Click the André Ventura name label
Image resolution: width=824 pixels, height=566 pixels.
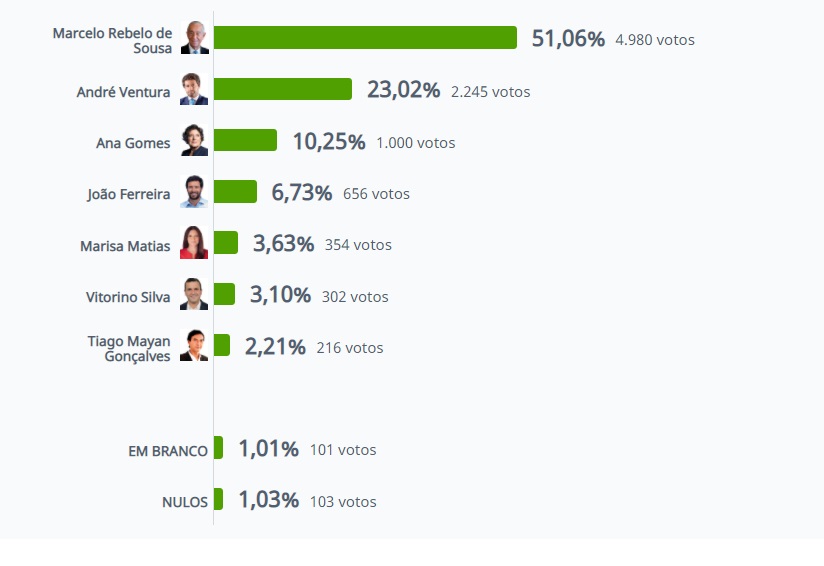123,92
